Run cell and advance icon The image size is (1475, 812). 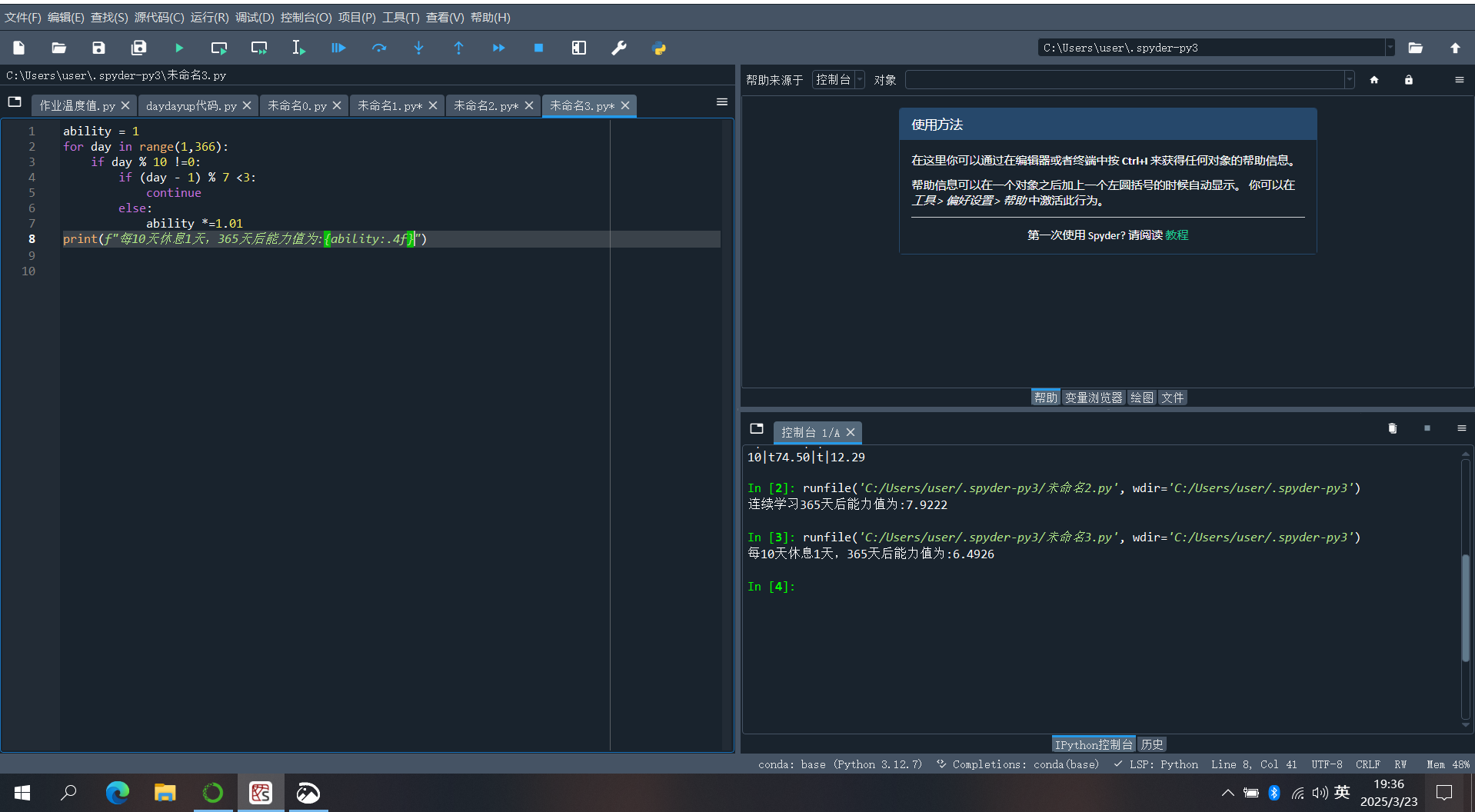pos(259,48)
